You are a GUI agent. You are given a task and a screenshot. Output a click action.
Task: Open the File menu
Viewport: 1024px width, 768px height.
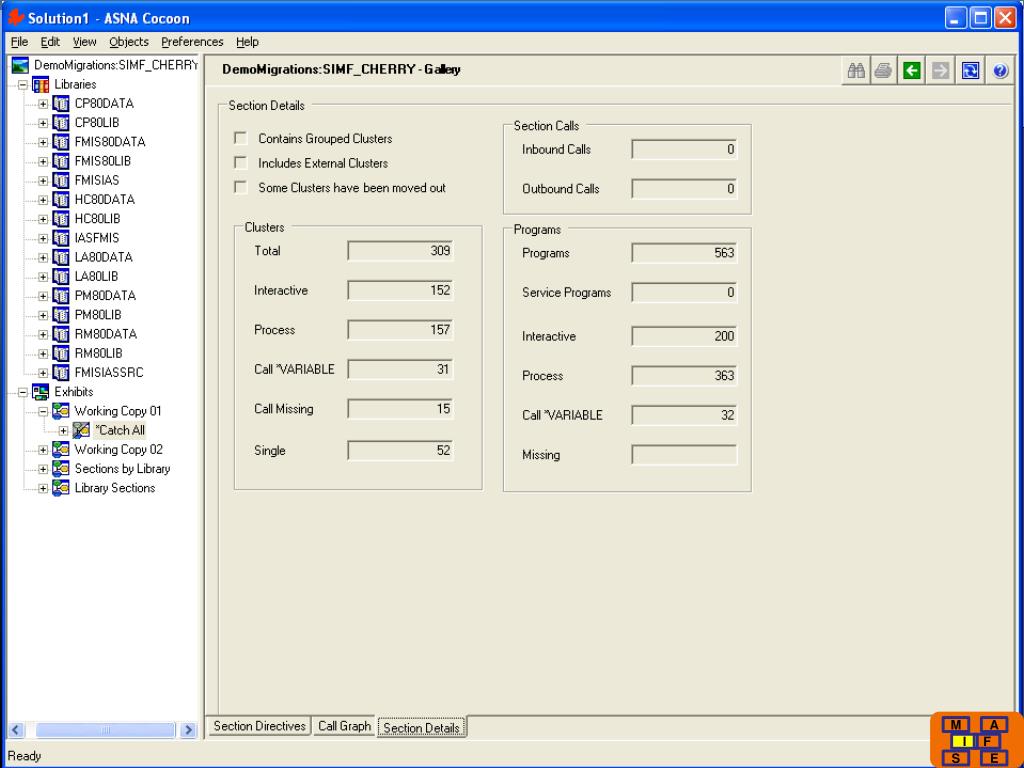19,42
